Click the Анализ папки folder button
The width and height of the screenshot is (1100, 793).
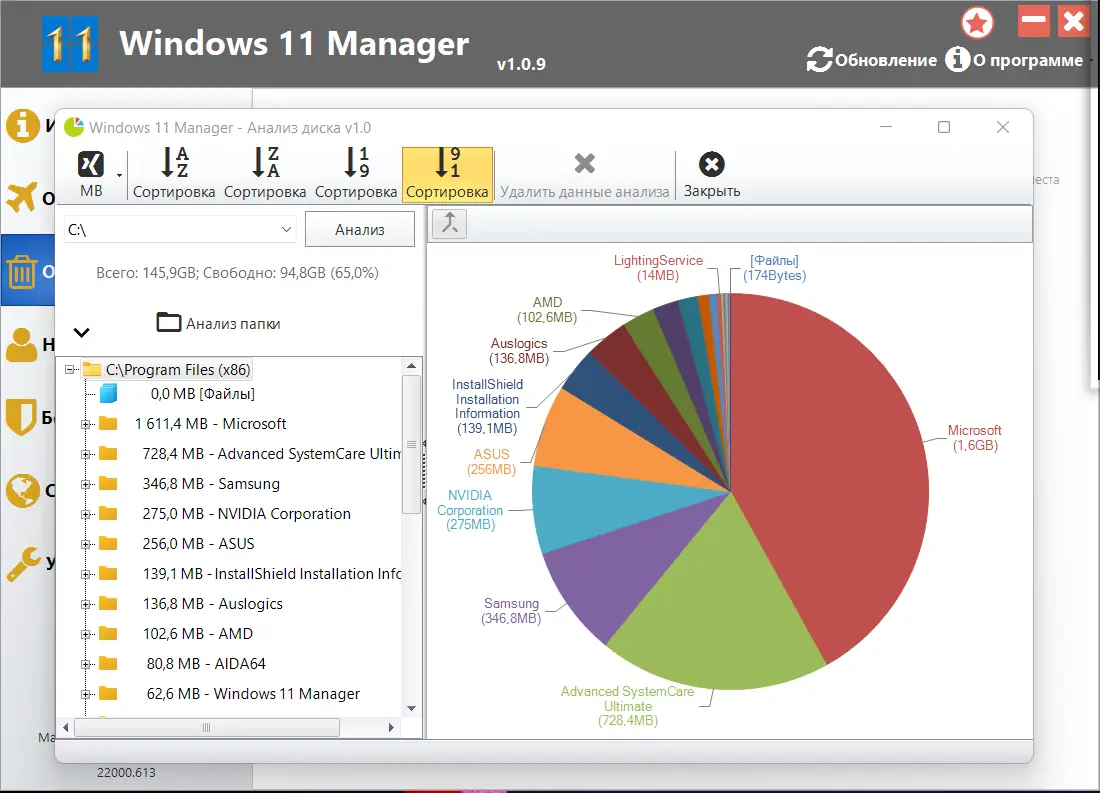coord(218,323)
